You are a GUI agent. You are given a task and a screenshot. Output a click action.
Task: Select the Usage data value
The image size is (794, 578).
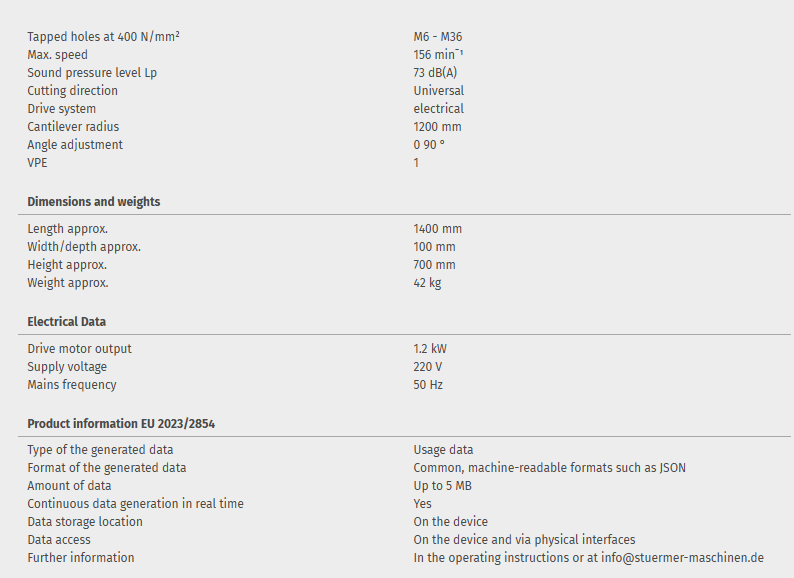point(443,450)
